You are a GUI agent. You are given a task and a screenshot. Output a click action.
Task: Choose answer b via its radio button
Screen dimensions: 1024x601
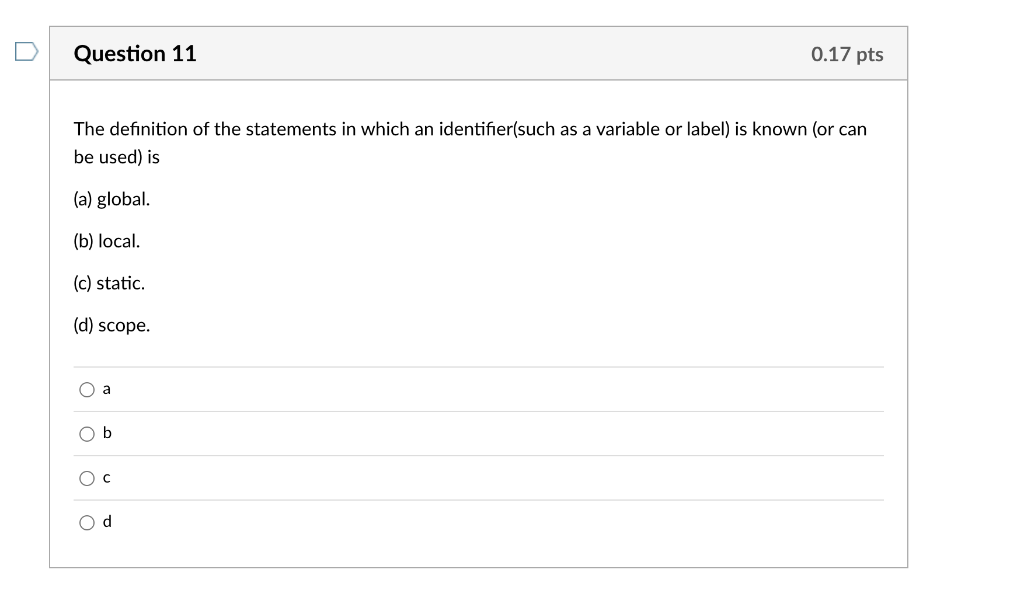coord(87,433)
